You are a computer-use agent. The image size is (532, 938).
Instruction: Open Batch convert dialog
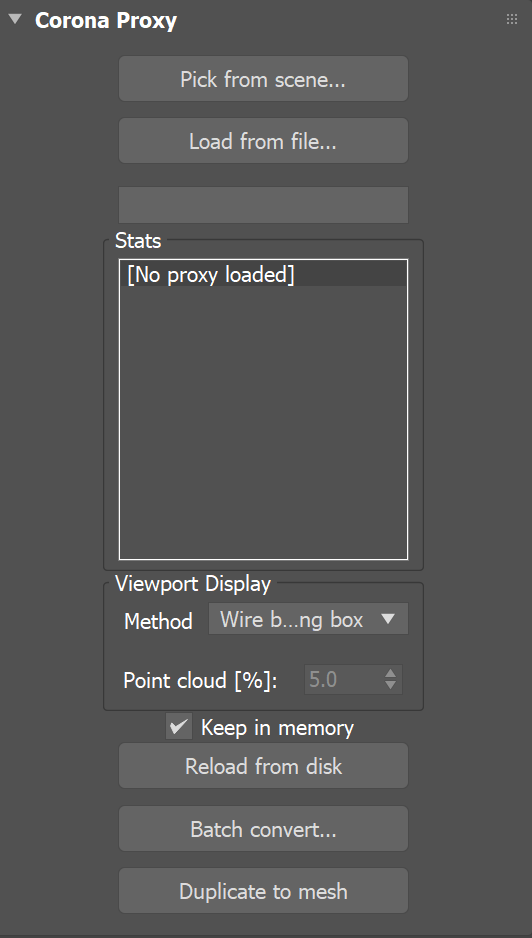click(263, 829)
